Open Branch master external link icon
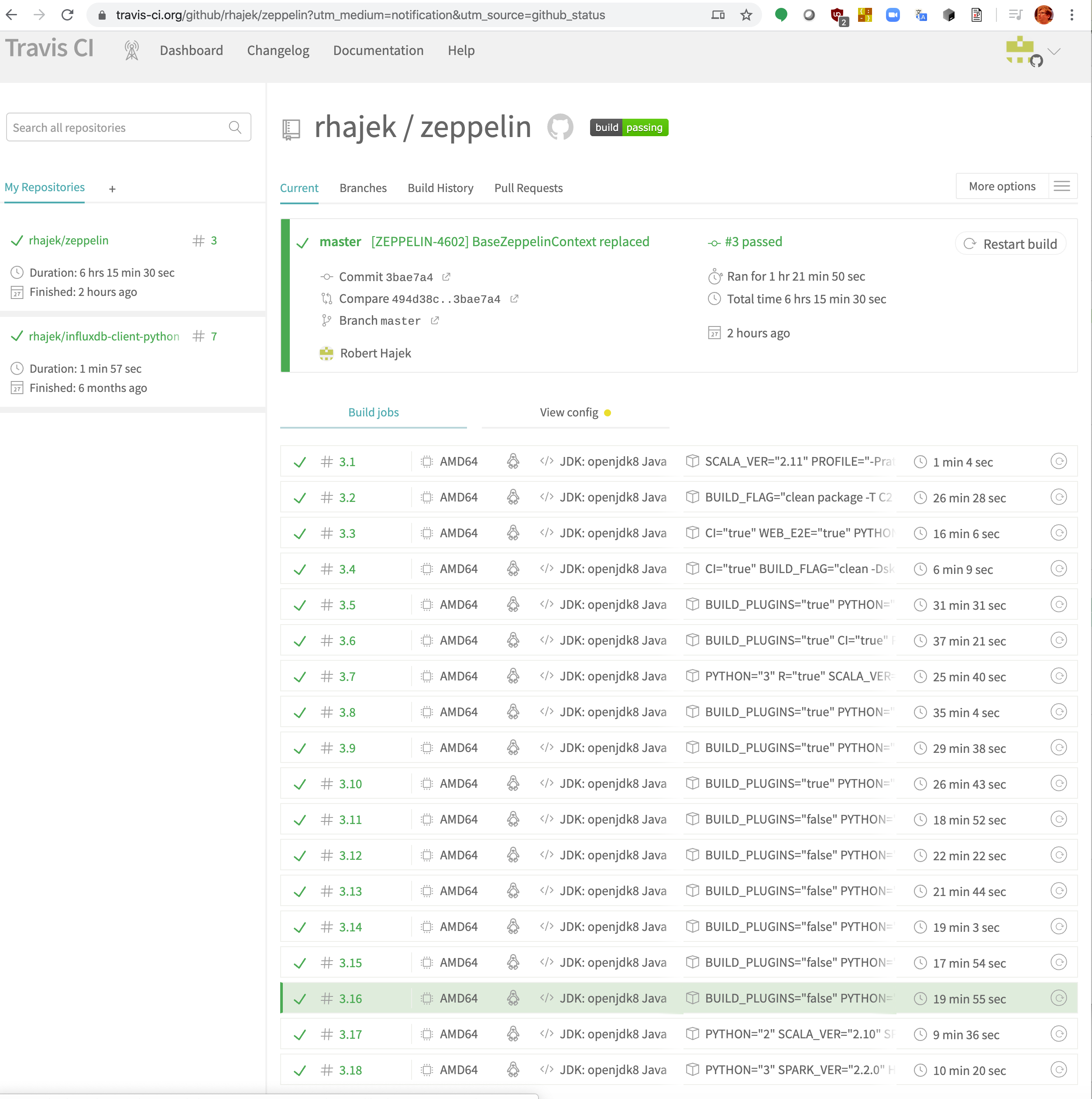 (435, 321)
